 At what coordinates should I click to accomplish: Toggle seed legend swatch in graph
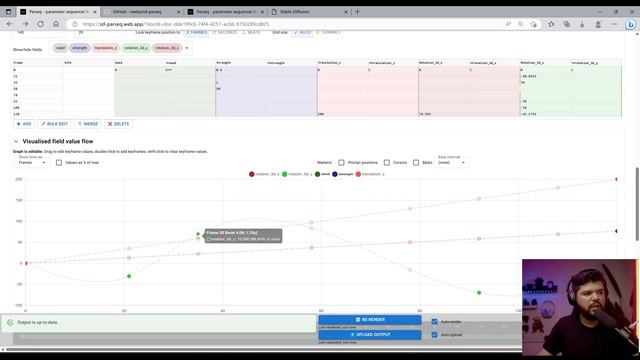(x=317, y=174)
